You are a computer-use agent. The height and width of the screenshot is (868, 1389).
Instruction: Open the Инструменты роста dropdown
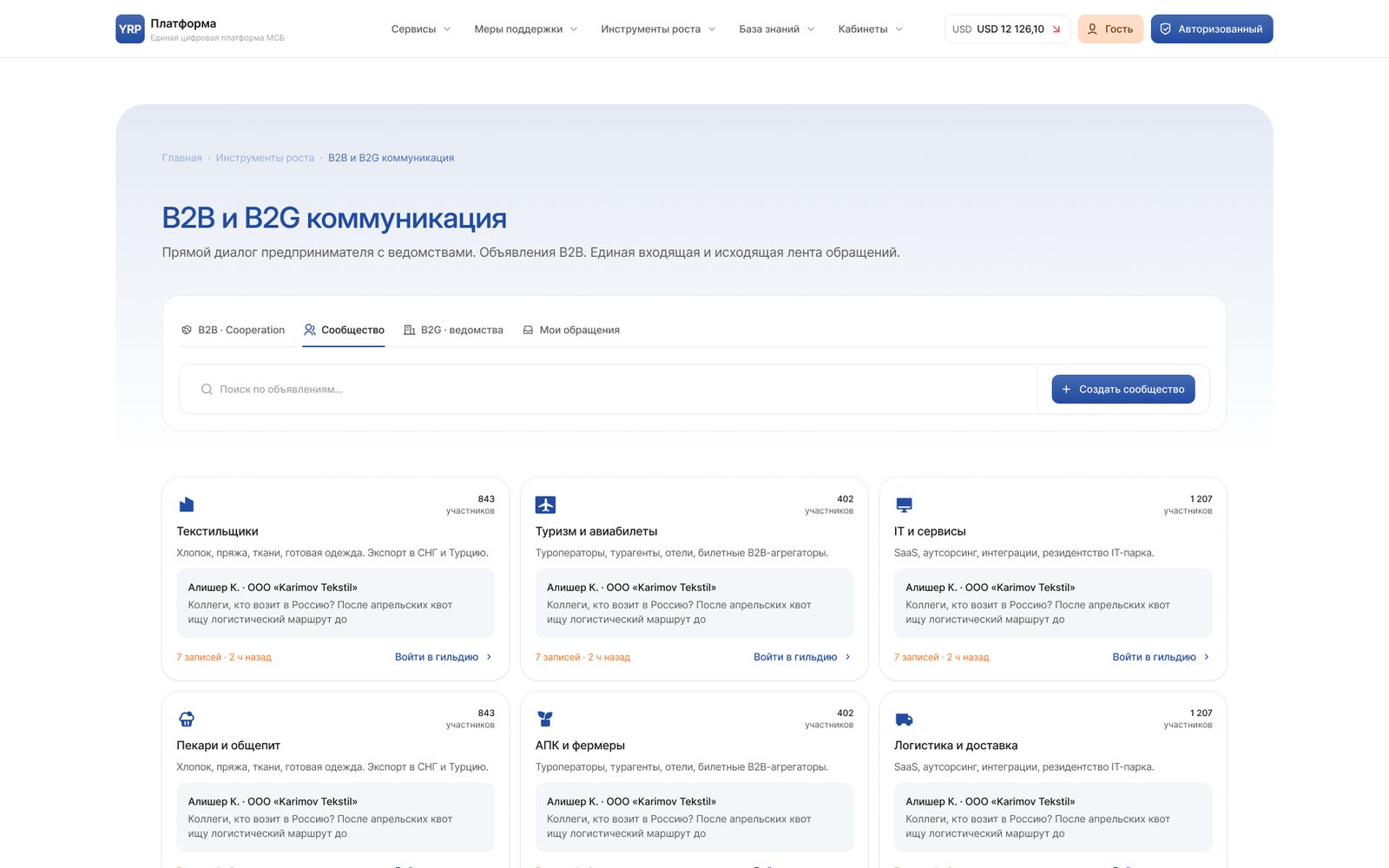(658, 29)
